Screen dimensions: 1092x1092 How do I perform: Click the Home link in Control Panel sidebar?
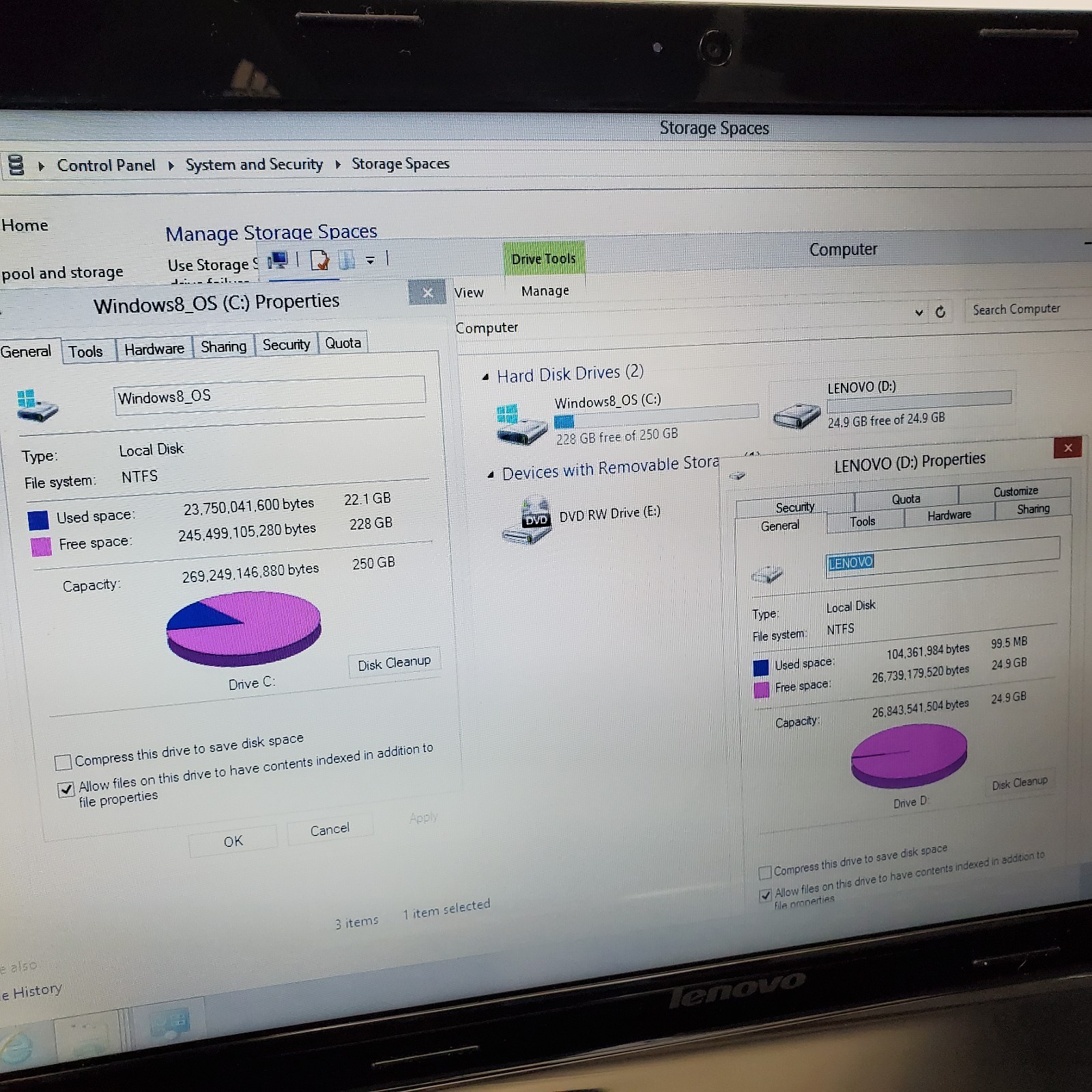tap(25, 225)
